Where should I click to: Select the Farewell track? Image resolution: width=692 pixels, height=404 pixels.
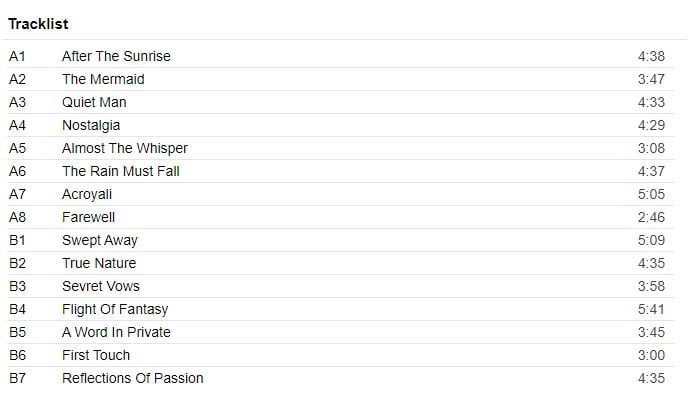(x=89, y=217)
